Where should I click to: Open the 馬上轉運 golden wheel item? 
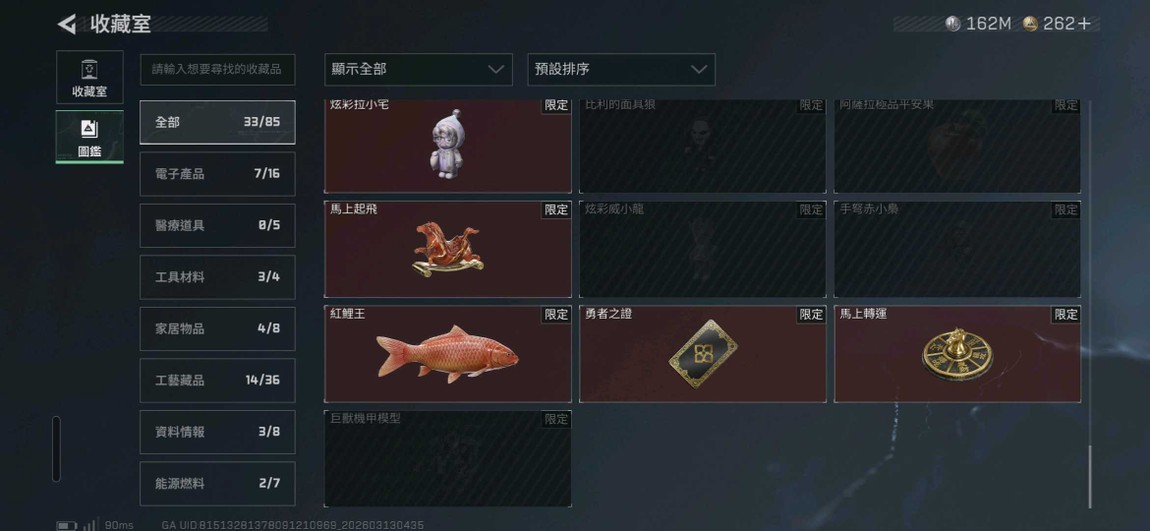(957, 354)
